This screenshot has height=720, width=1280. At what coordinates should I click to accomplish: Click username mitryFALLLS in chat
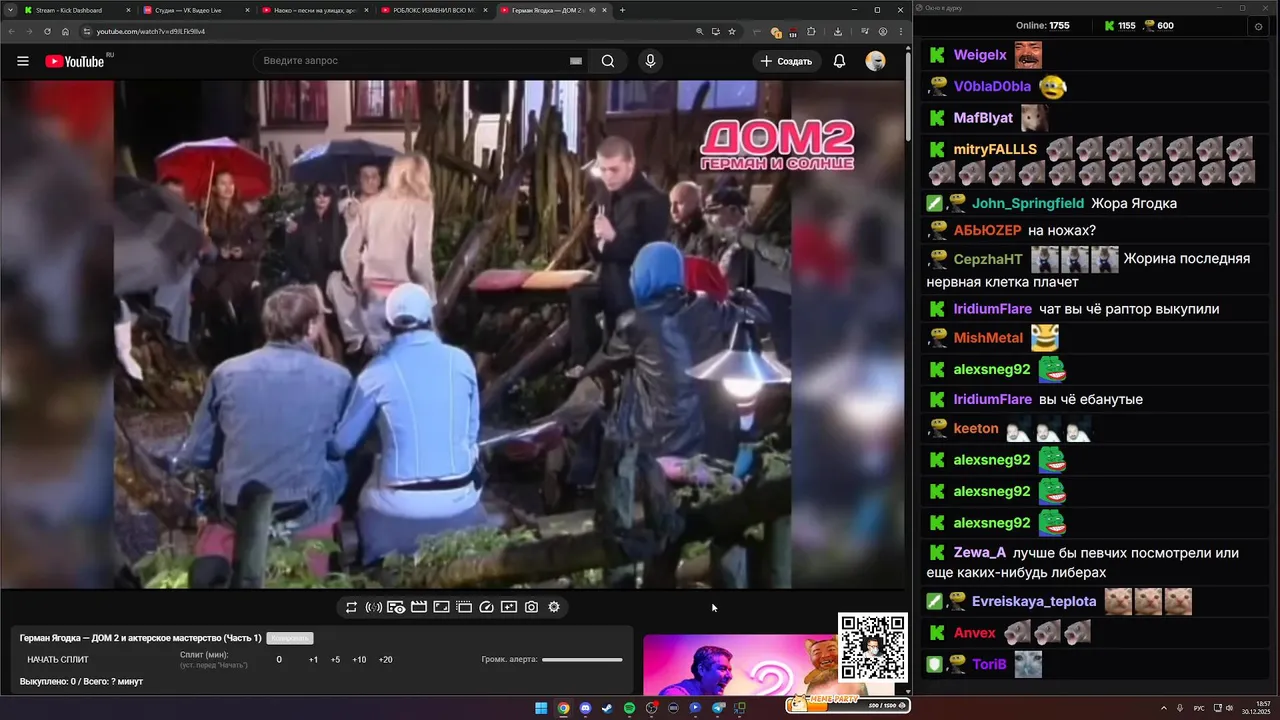(995, 149)
